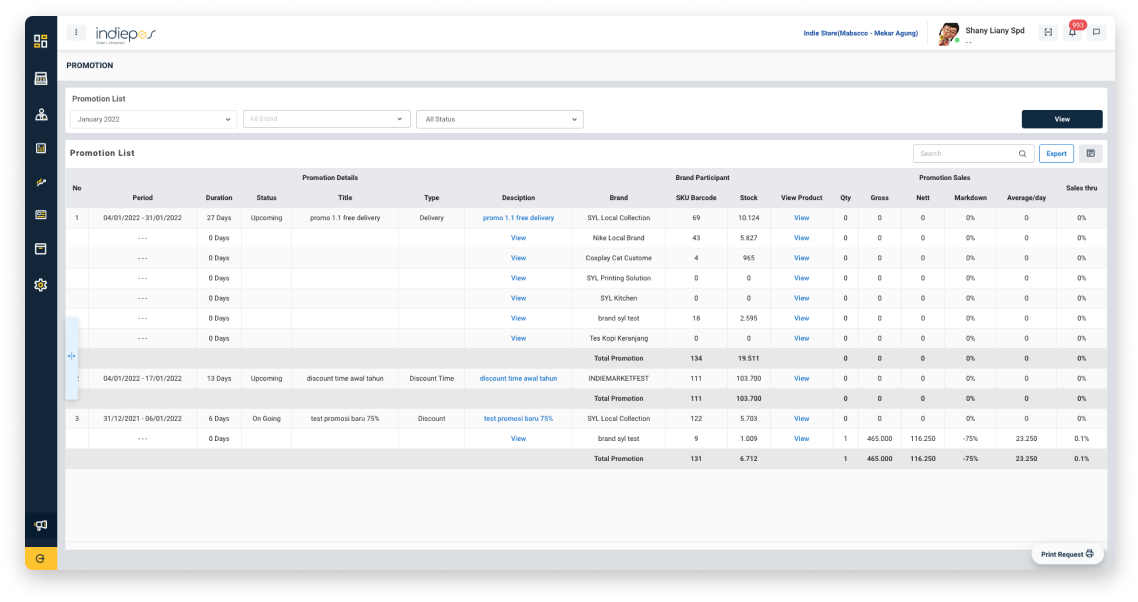Click the yellow logout icon at sidebar bottom
This screenshot has width=1138, height=602.
pos(41,558)
